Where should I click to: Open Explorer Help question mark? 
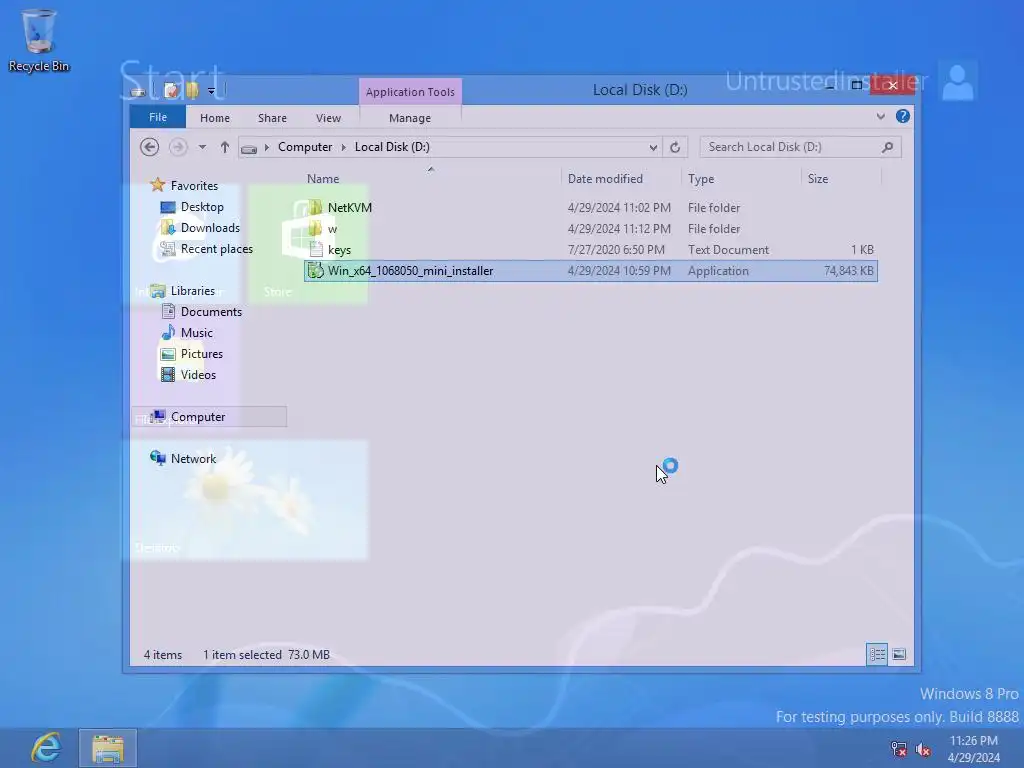903,116
